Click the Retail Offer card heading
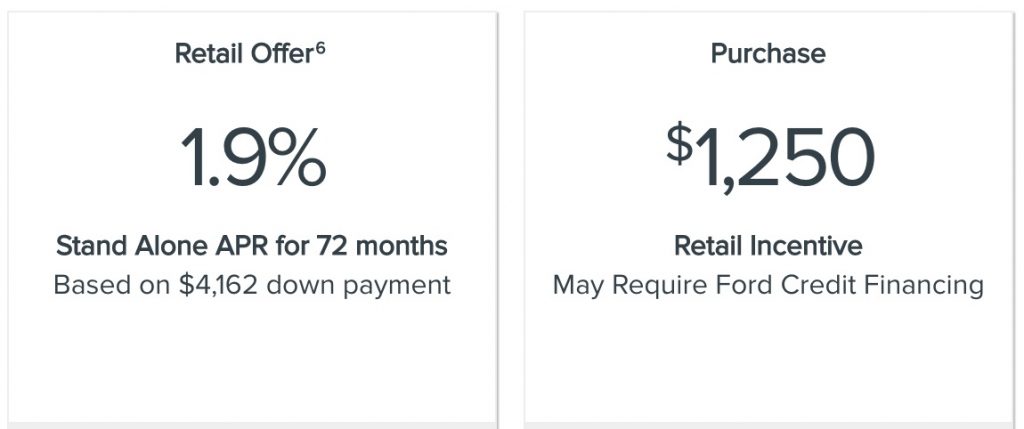 point(250,54)
